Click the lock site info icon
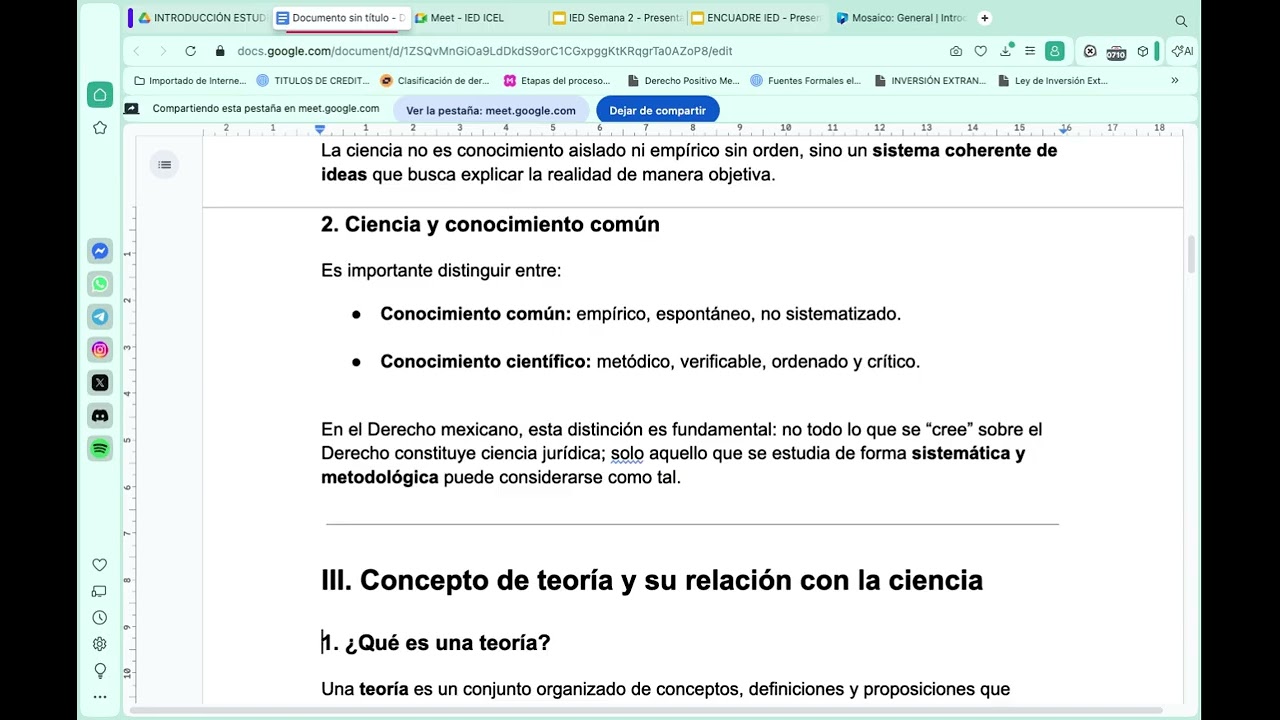The width and height of the screenshot is (1280, 720). 220,51
